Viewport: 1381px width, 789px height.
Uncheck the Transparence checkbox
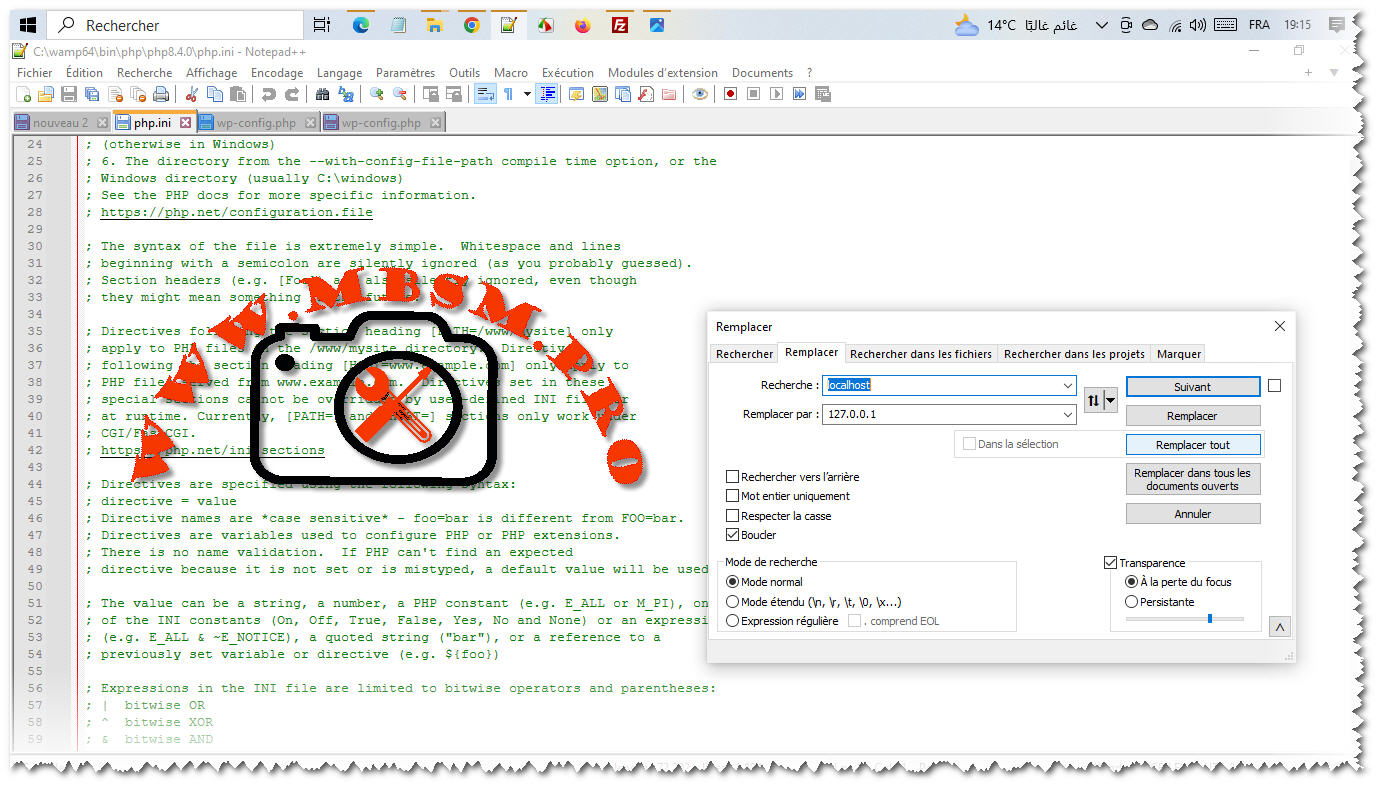[1110, 563]
